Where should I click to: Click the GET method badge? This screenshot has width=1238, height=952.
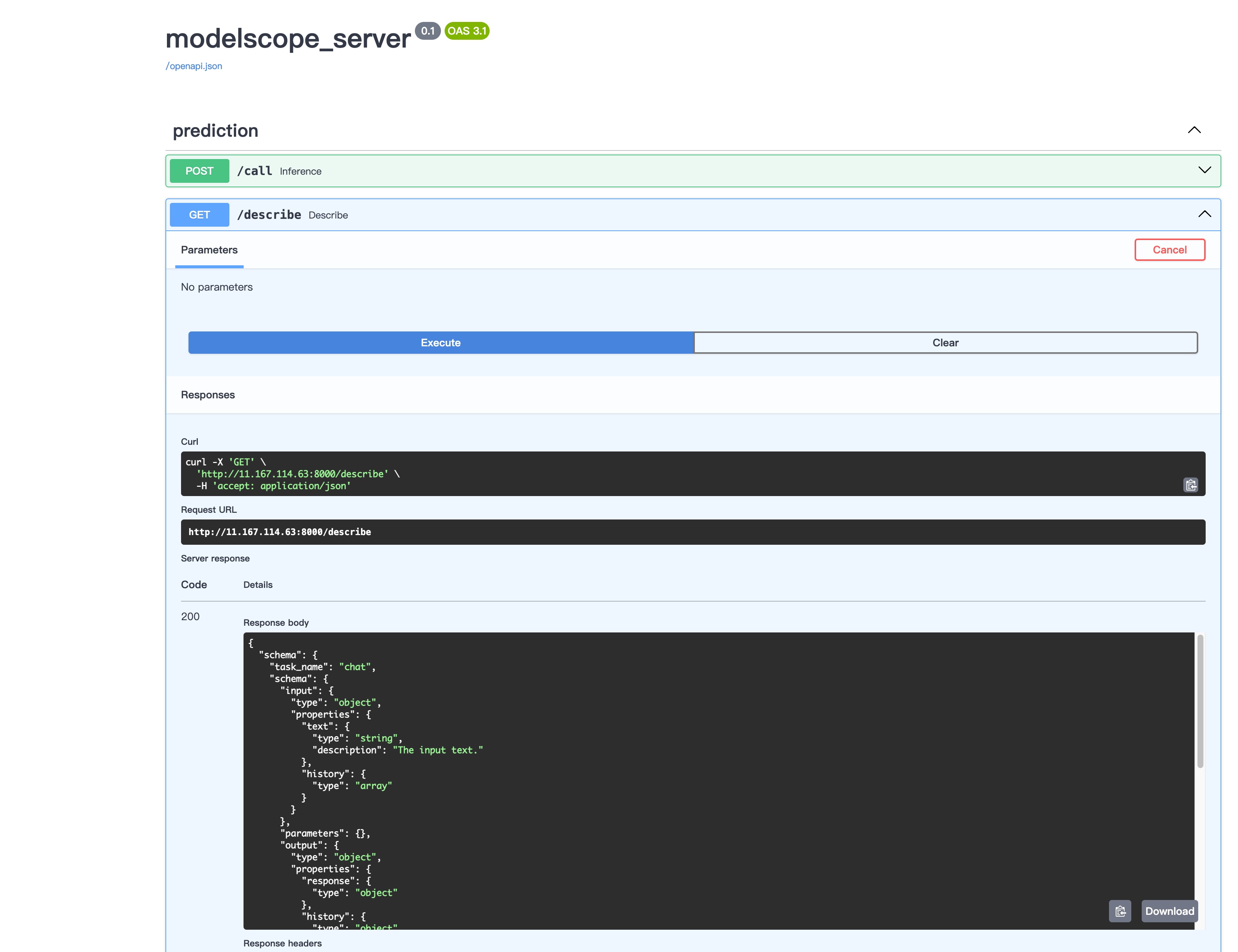pyautogui.click(x=200, y=215)
